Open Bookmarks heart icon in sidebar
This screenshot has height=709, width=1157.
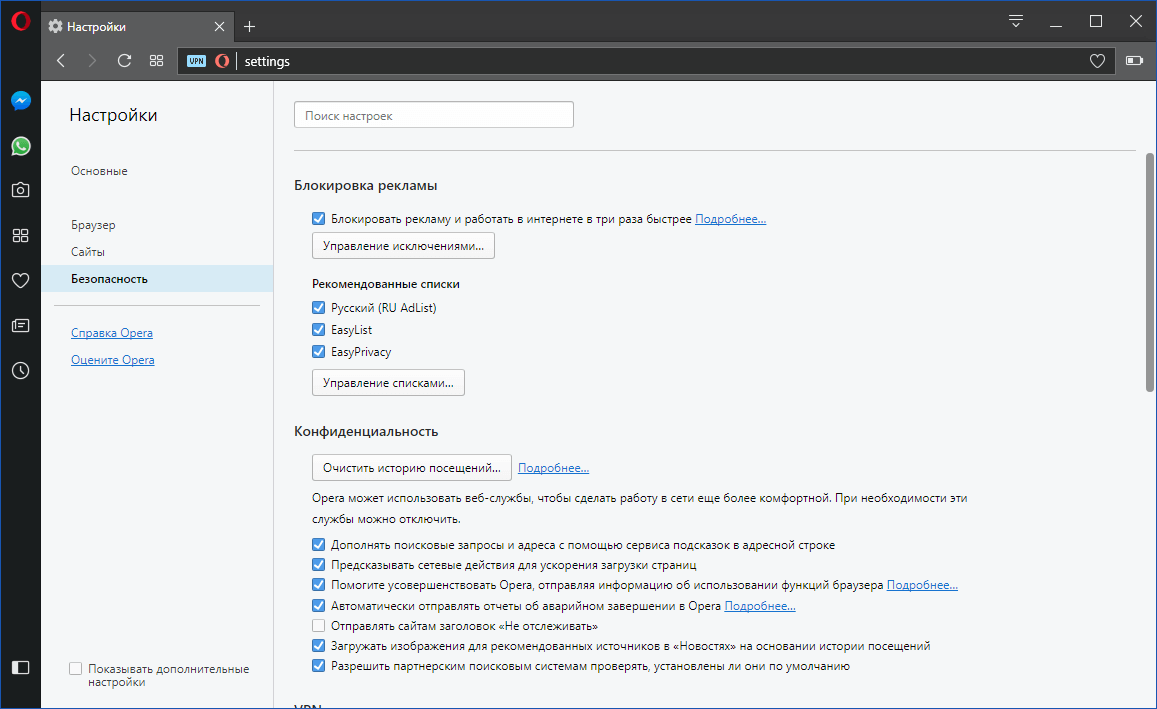pos(20,281)
